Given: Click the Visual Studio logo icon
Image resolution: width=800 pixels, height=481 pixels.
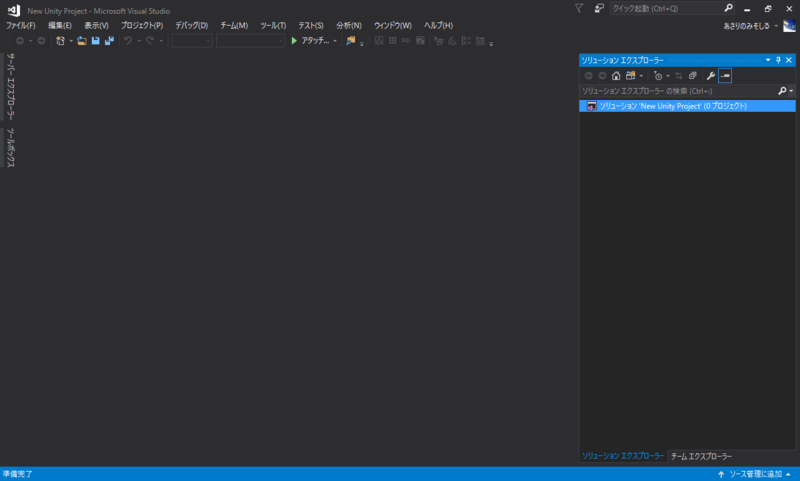Looking at the screenshot, I should [14, 10].
